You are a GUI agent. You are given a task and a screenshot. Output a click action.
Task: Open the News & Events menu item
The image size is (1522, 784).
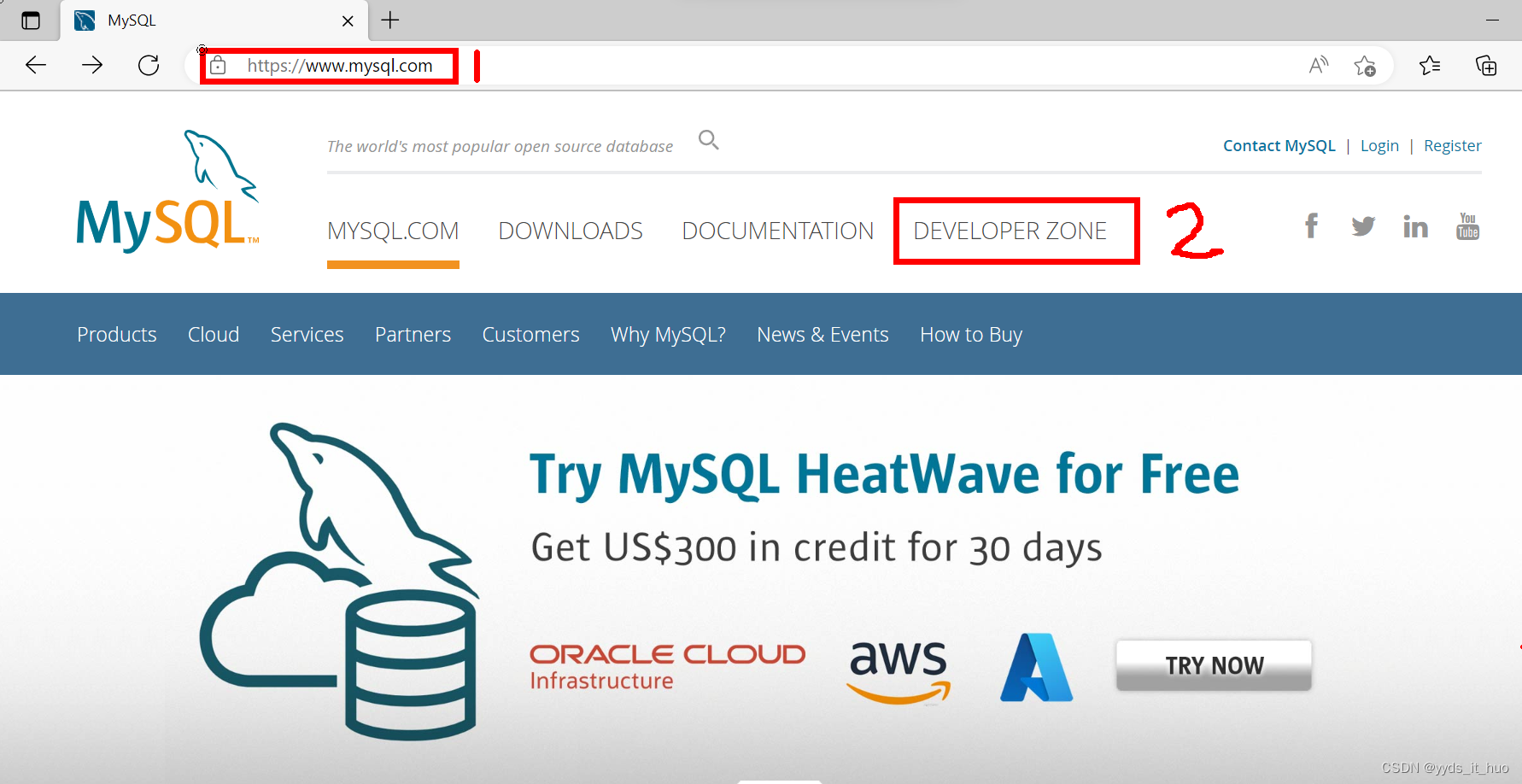823,334
